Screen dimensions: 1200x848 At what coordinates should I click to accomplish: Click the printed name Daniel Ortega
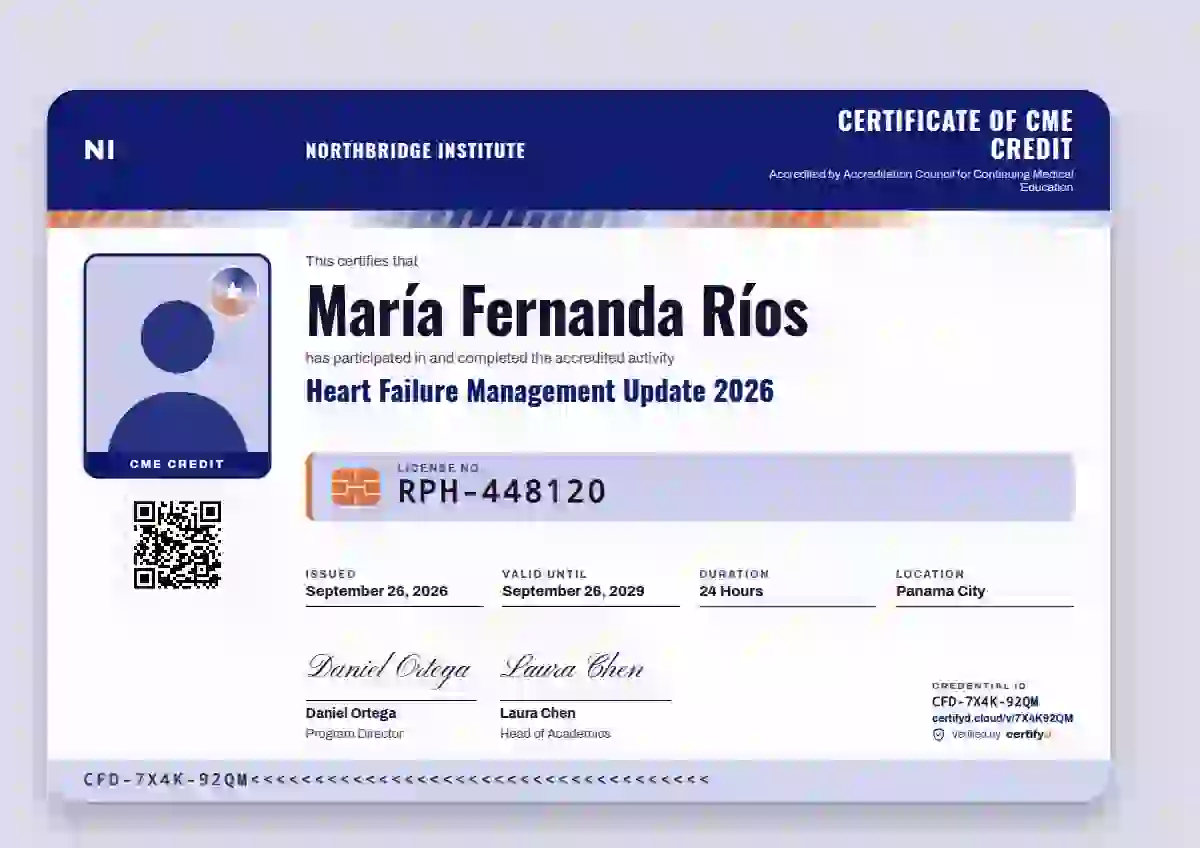tap(351, 713)
